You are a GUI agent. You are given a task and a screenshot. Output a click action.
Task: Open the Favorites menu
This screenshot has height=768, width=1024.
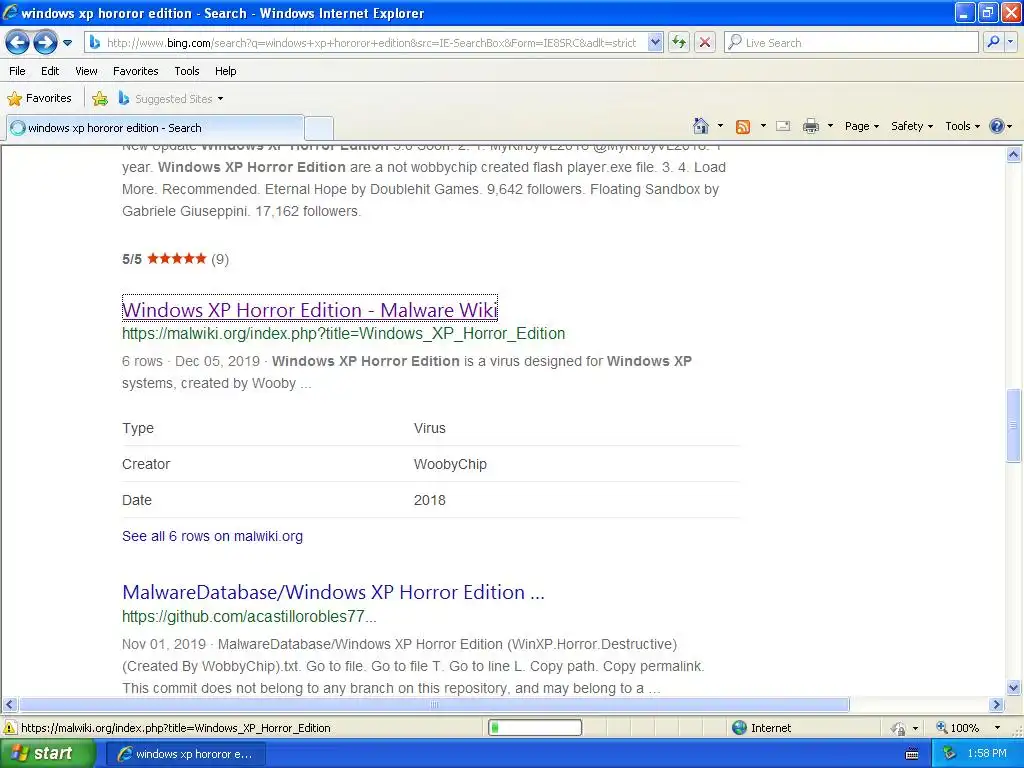(x=136, y=71)
